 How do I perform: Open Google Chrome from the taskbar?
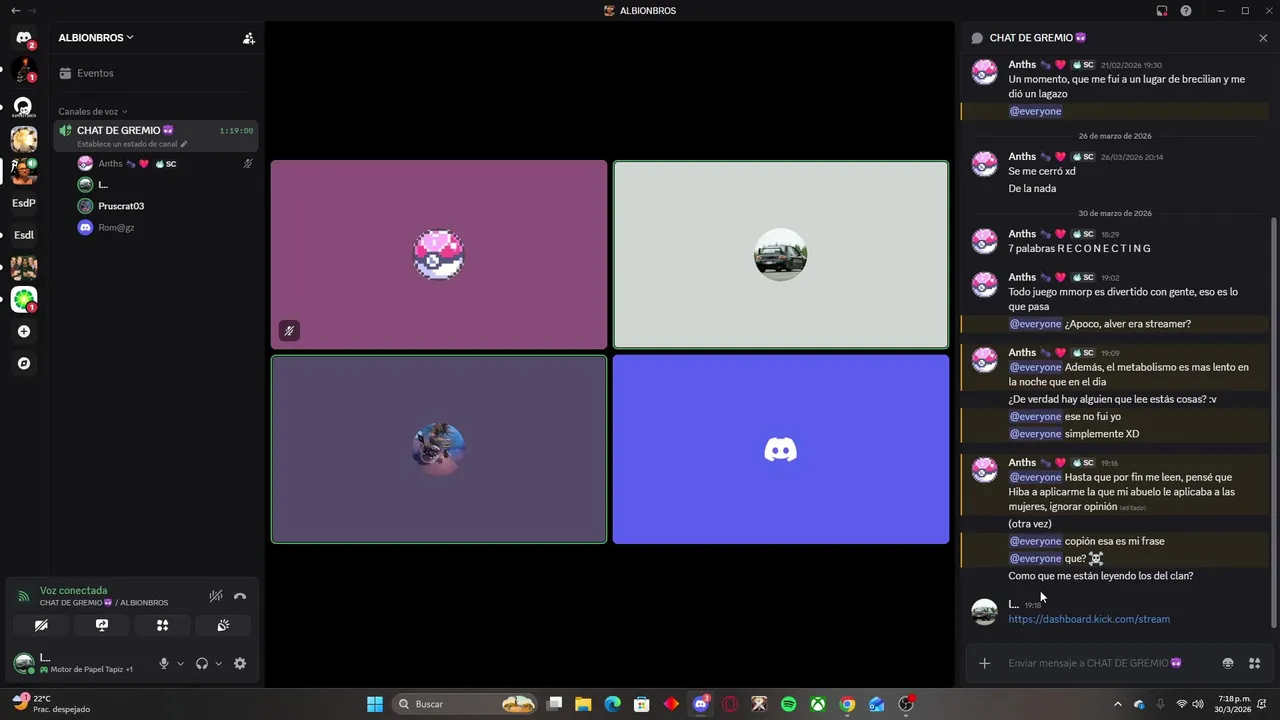(847, 704)
